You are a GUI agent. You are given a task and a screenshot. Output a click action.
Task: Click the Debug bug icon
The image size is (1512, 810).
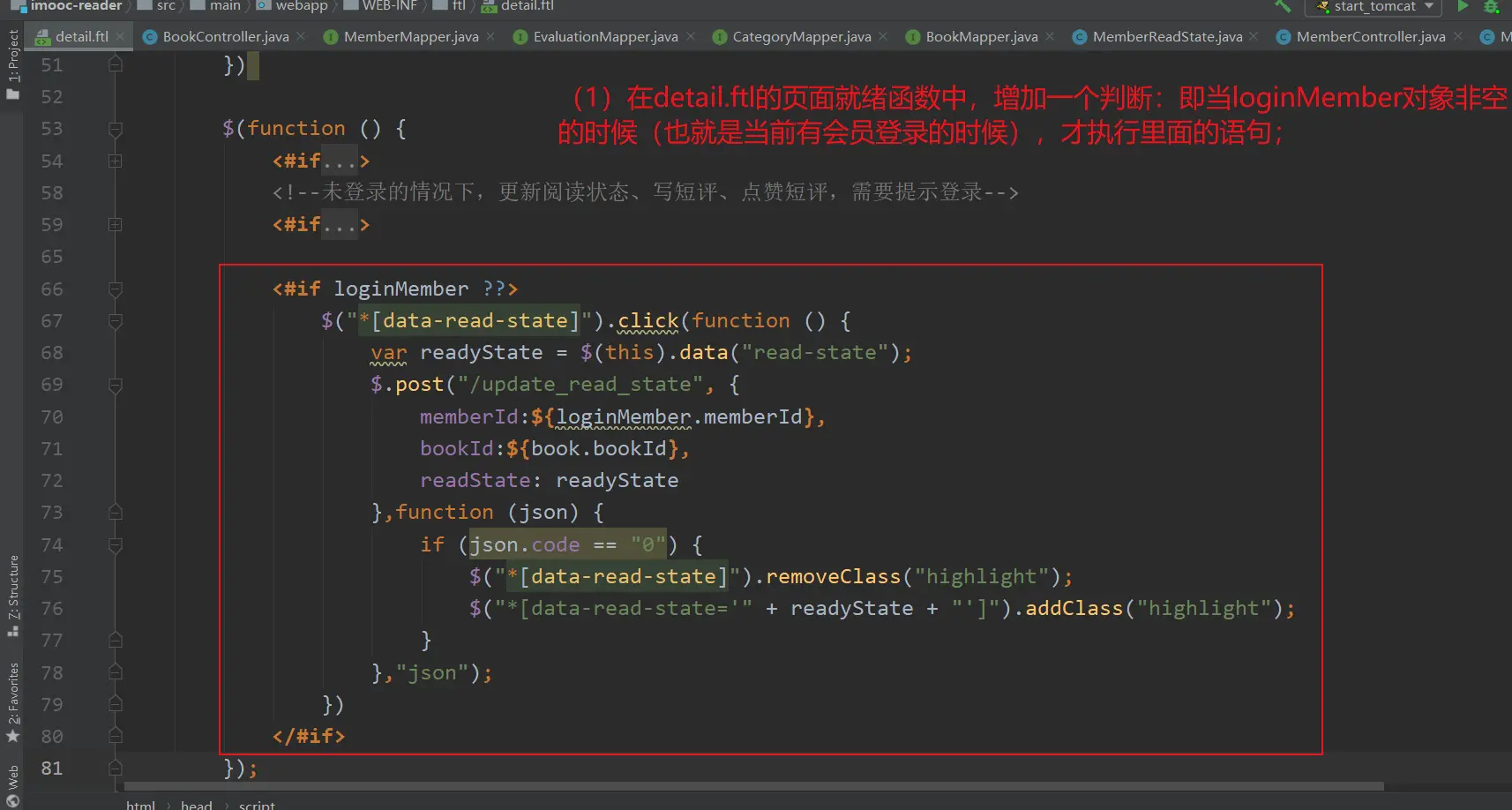[x=1492, y=6]
